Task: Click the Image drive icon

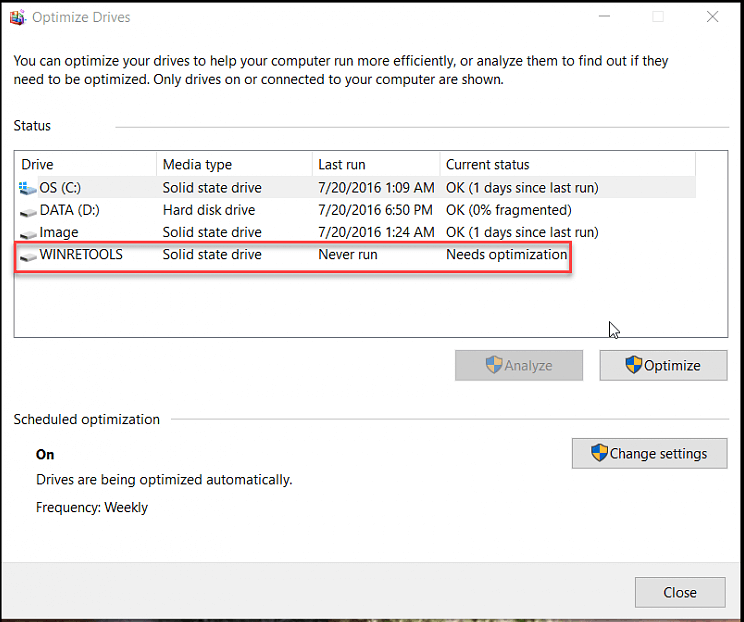Action: pyautogui.click(x=28, y=234)
